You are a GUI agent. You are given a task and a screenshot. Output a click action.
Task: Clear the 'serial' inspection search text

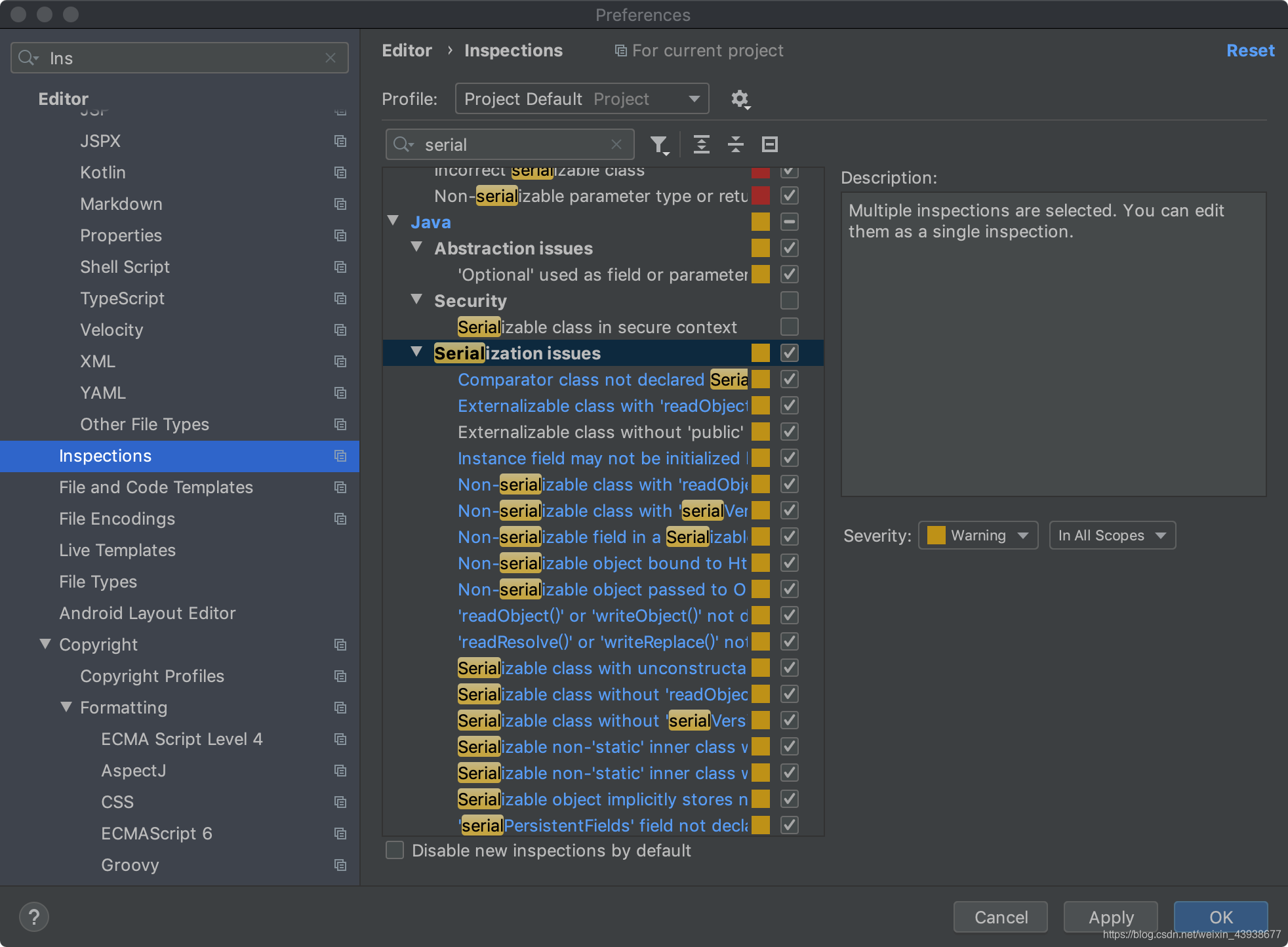[616, 144]
